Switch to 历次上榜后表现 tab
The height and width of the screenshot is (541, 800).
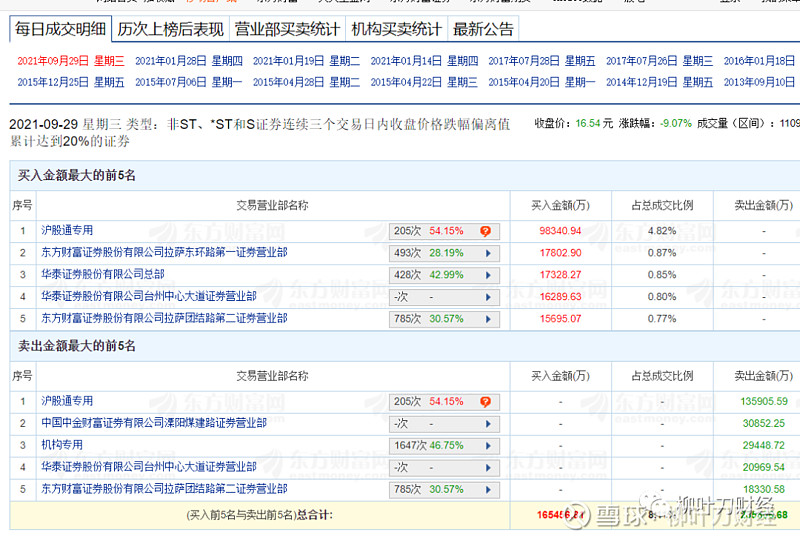(x=170, y=29)
